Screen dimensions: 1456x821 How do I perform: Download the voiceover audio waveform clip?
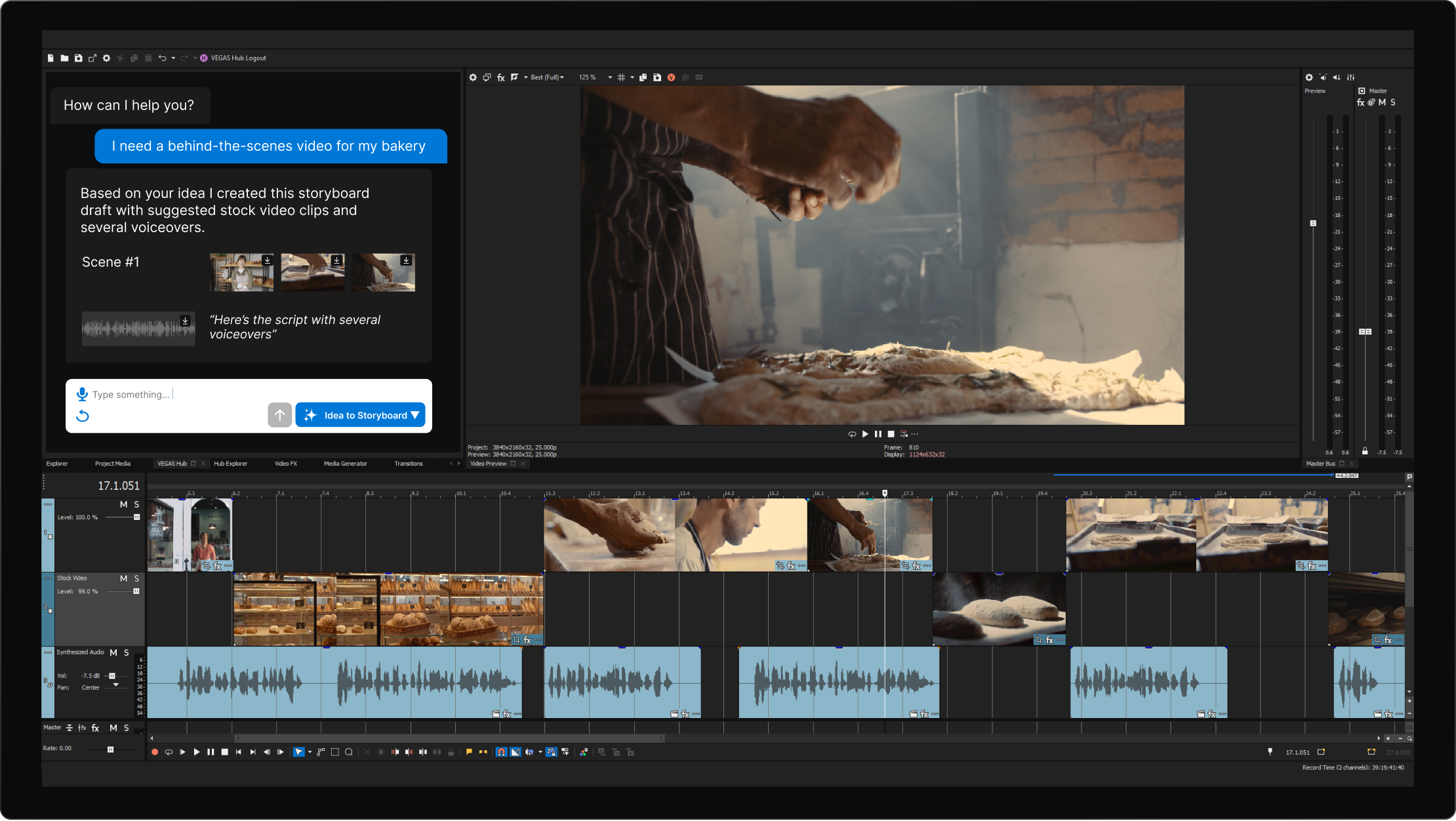[x=186, y=321]
